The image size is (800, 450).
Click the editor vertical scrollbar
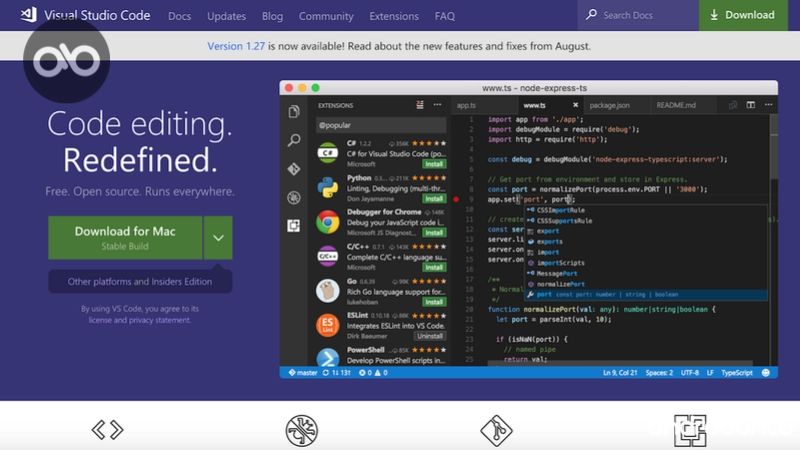(773, 148)
